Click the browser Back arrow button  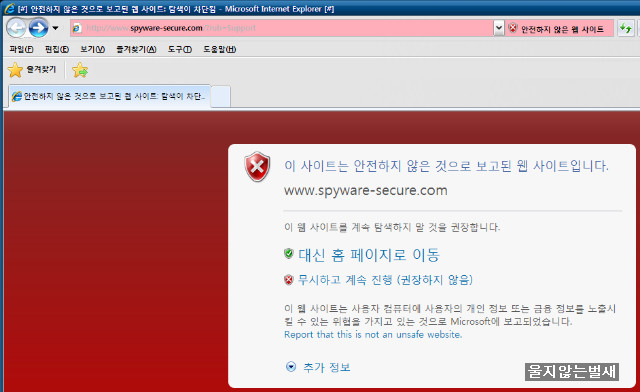pos(16,28)
